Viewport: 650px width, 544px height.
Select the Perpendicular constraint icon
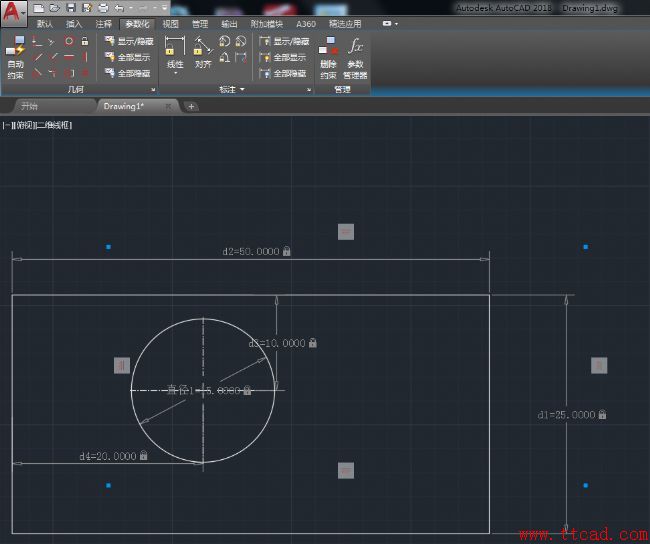point(53,57)
